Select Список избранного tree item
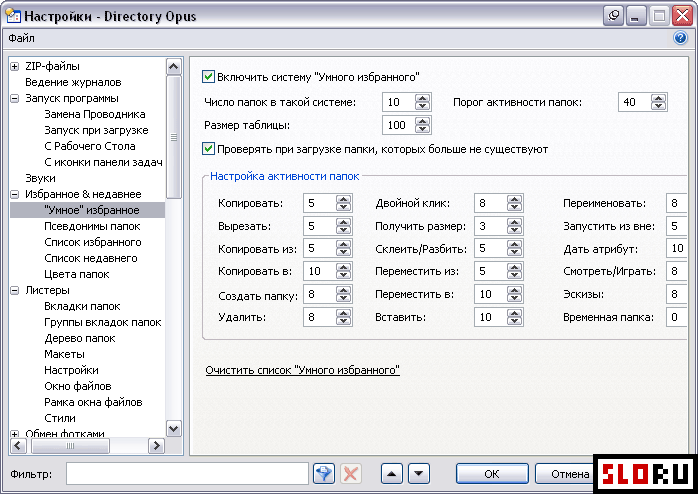This screenshot has height=494, width=698. 93,243
